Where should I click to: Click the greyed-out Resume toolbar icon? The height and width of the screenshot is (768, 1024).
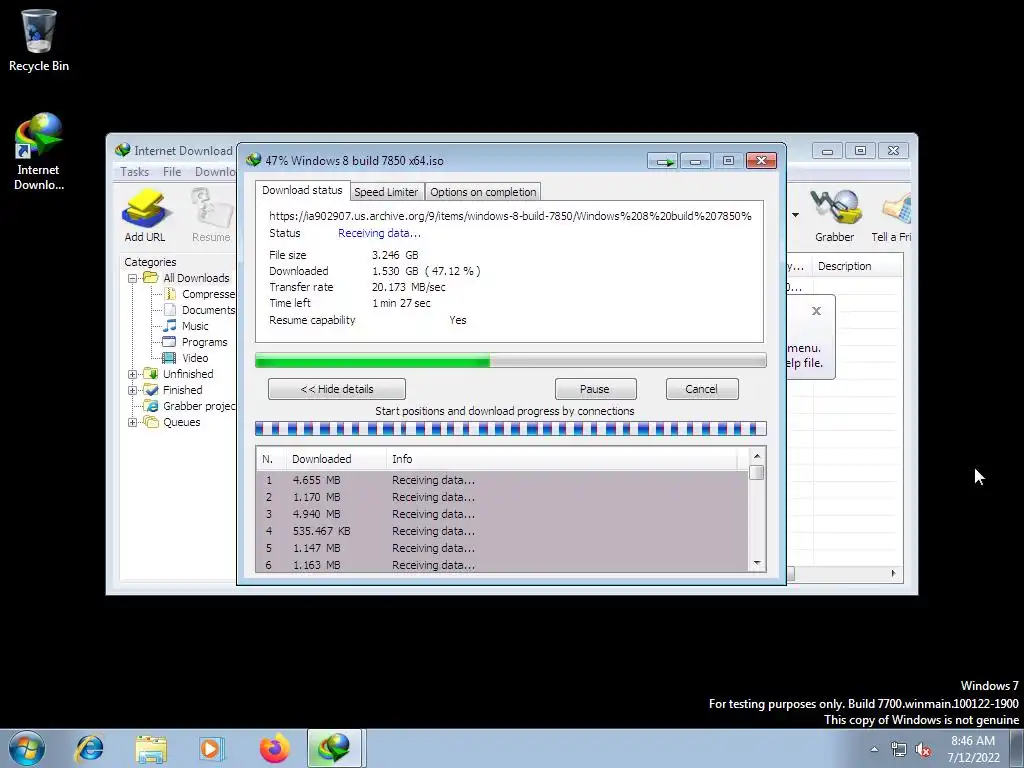point(212,216)
